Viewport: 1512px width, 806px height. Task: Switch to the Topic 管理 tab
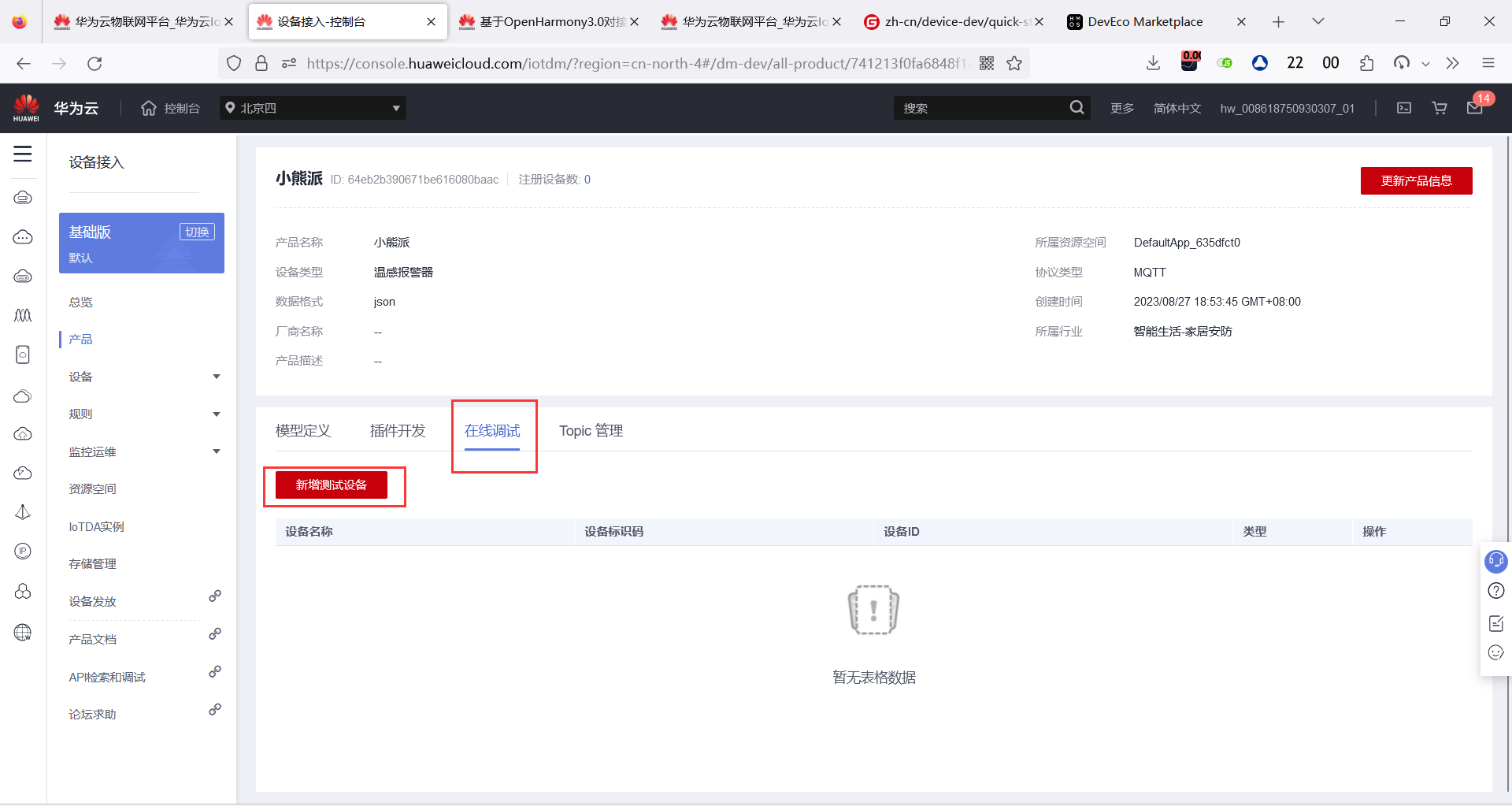(591, 431)
